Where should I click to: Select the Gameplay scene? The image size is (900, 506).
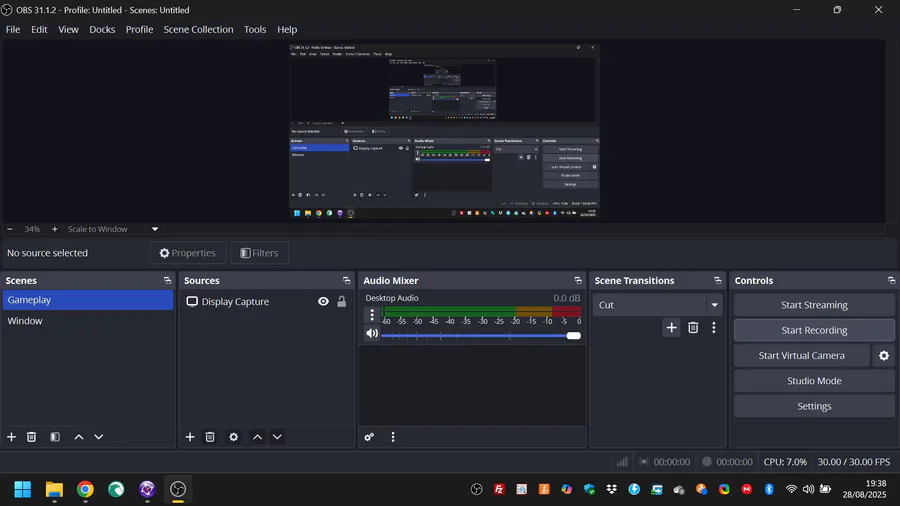tap(87, 300)
